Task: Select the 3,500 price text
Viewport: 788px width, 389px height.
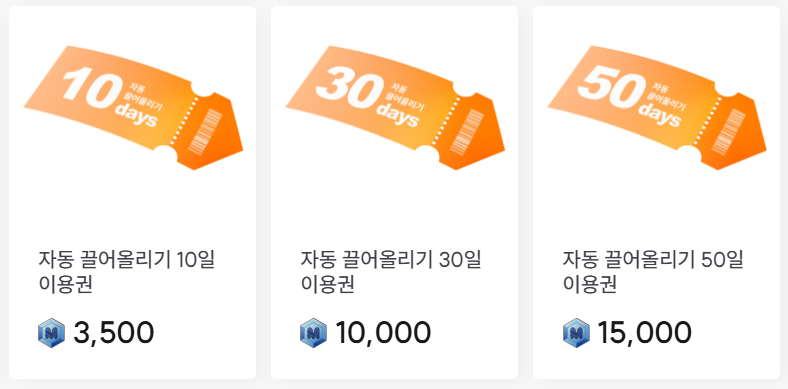Action: (114, 333)
